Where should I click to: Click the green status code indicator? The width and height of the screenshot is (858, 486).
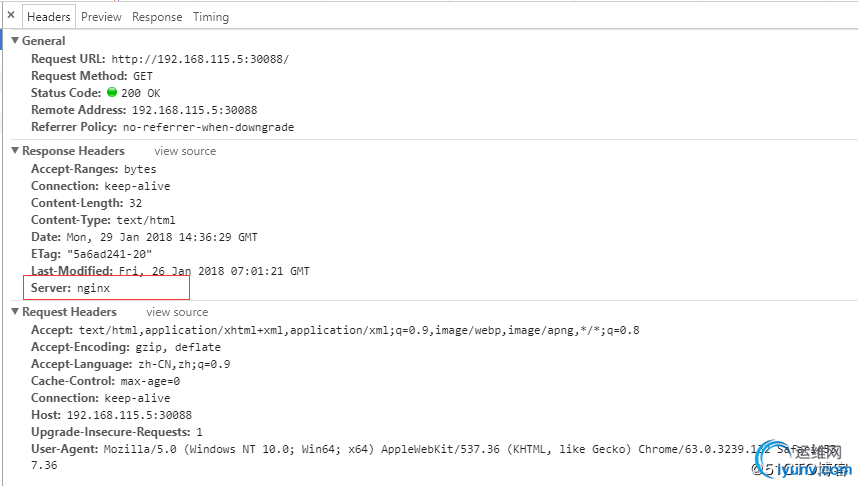(x=112, y=92)
